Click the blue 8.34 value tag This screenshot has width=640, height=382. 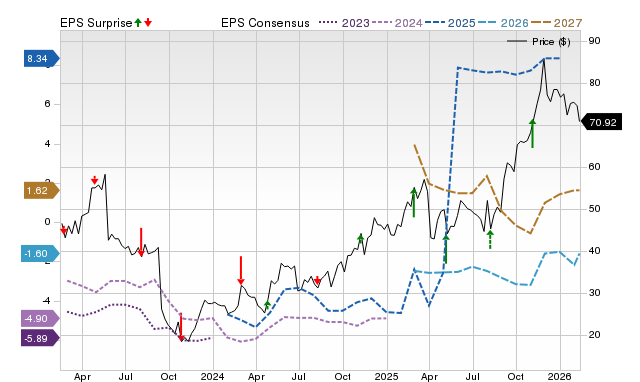pyautogui.click(x=42, y=59)
